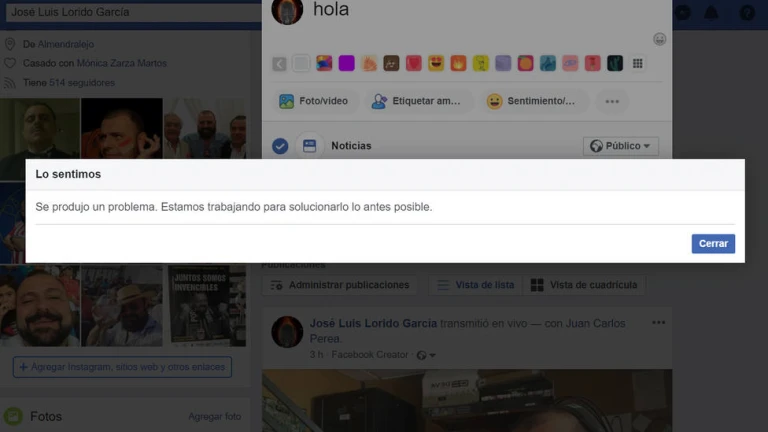Open the Público audience dropdown
The height and width of the screenshot is (432, 768).
point(620,146)
